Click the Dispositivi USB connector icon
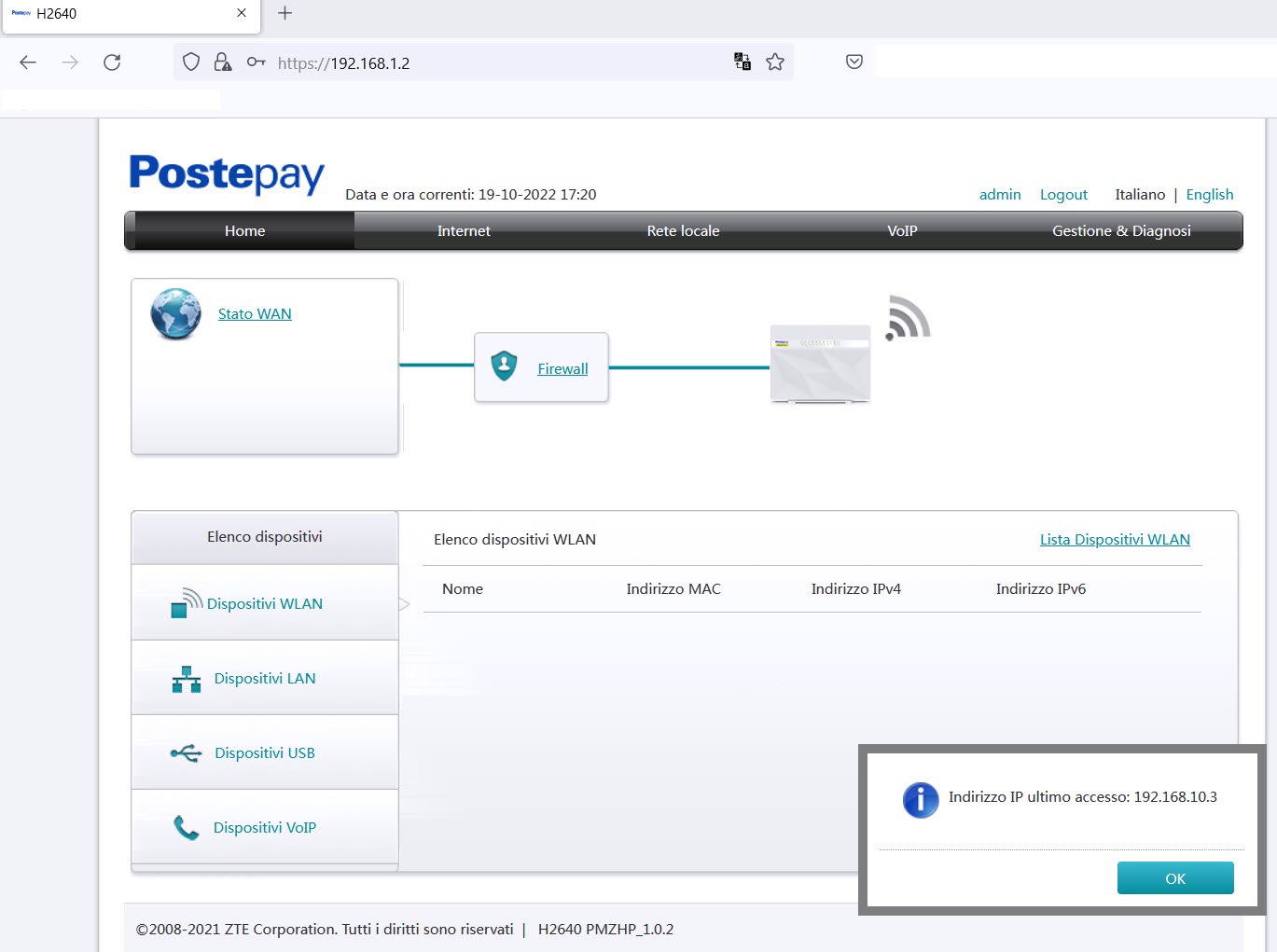 [186, 752]
